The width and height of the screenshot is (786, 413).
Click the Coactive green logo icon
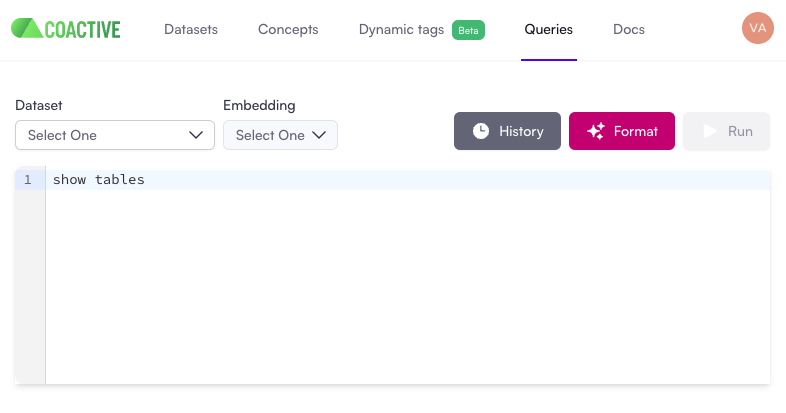[x=25, y=29]
